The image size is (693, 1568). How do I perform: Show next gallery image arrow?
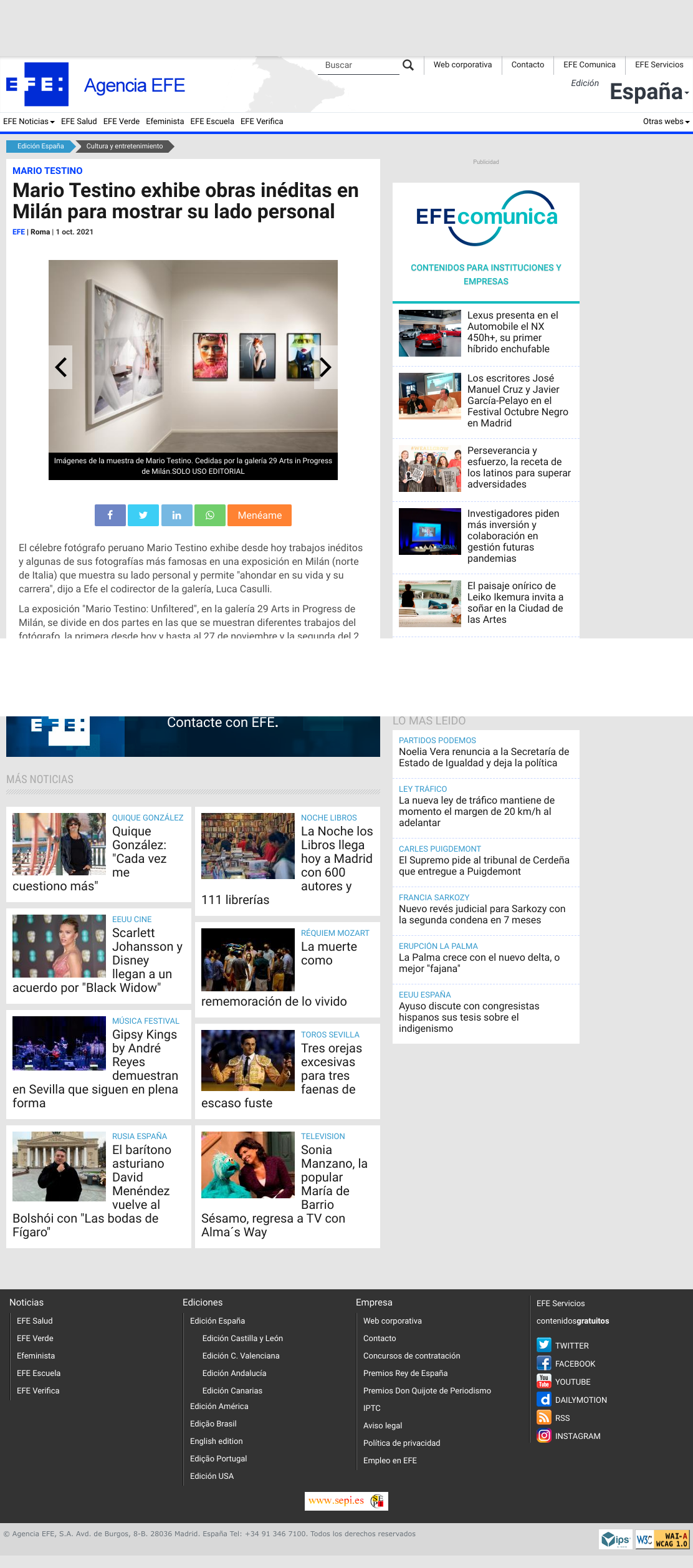pos(325,367)
